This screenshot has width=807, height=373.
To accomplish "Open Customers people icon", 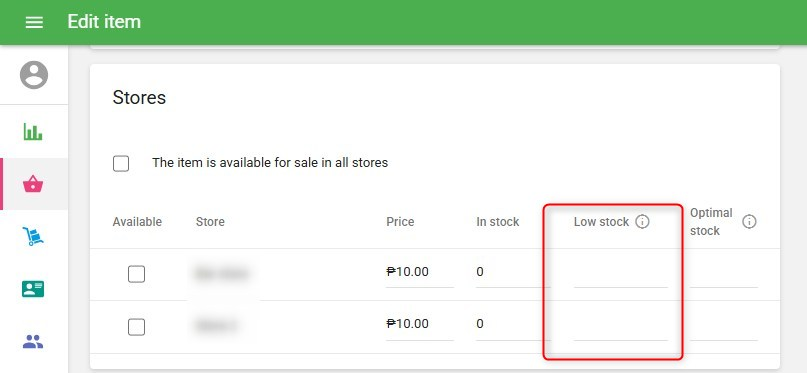I will [33, 341].
